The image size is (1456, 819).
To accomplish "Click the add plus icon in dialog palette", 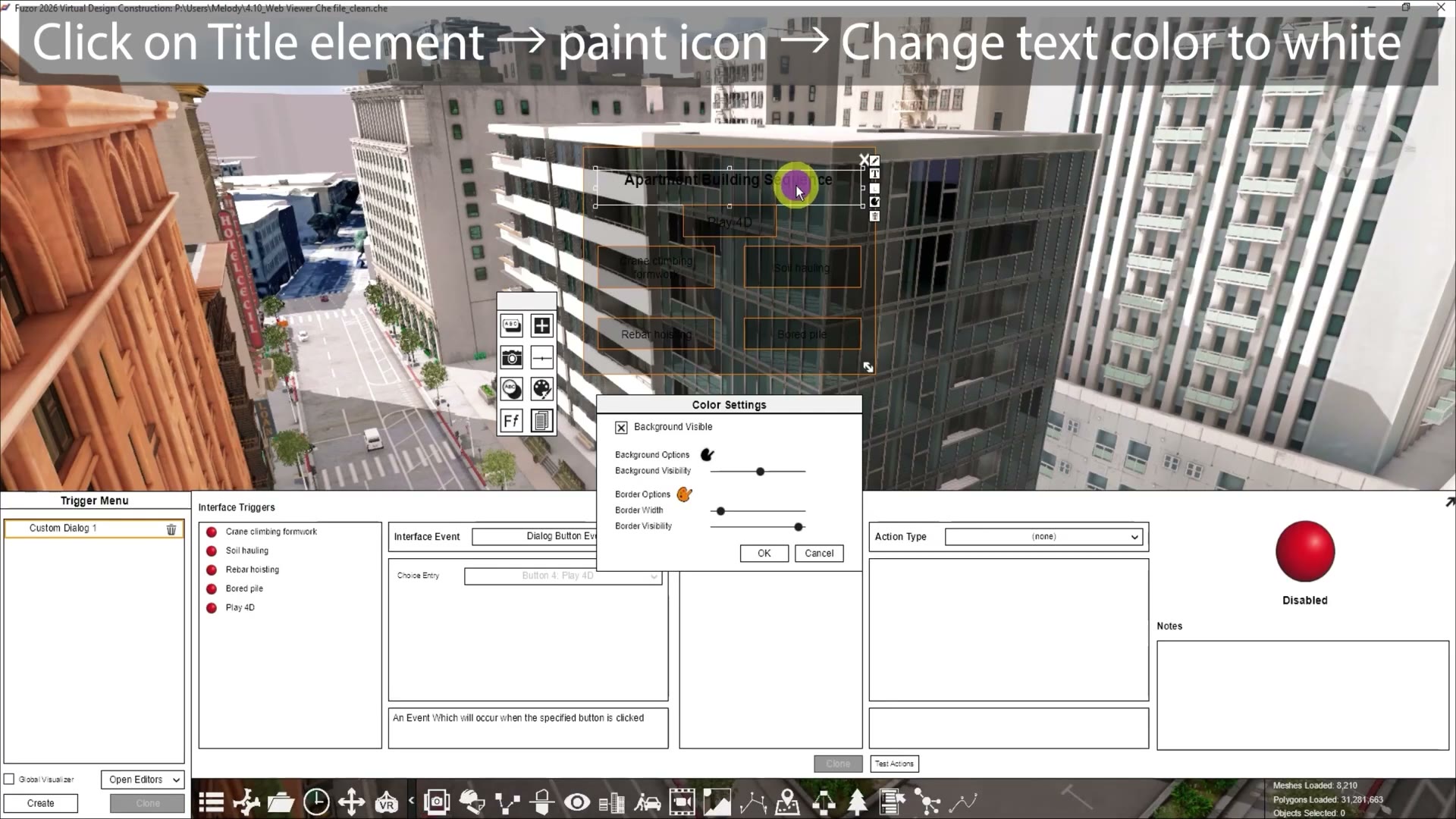I will click(x=541, y=326).
